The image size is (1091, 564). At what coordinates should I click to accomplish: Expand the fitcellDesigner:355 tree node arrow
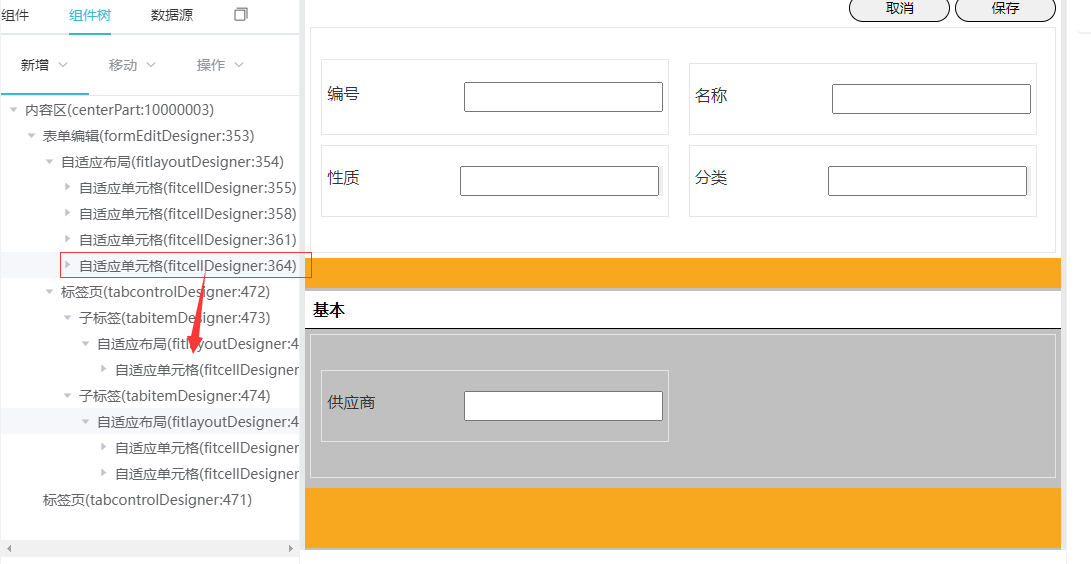click(x=67, y=187)
